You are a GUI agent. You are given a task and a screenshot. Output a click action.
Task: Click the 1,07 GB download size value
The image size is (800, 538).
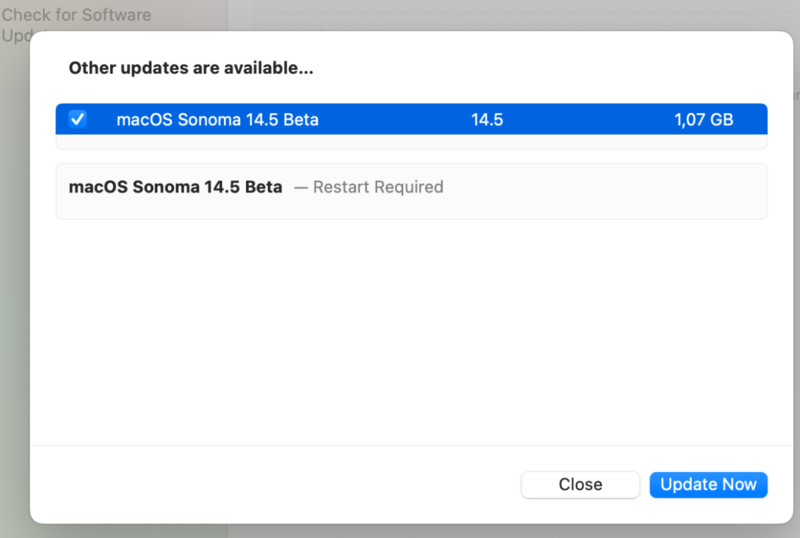[703, 120]
